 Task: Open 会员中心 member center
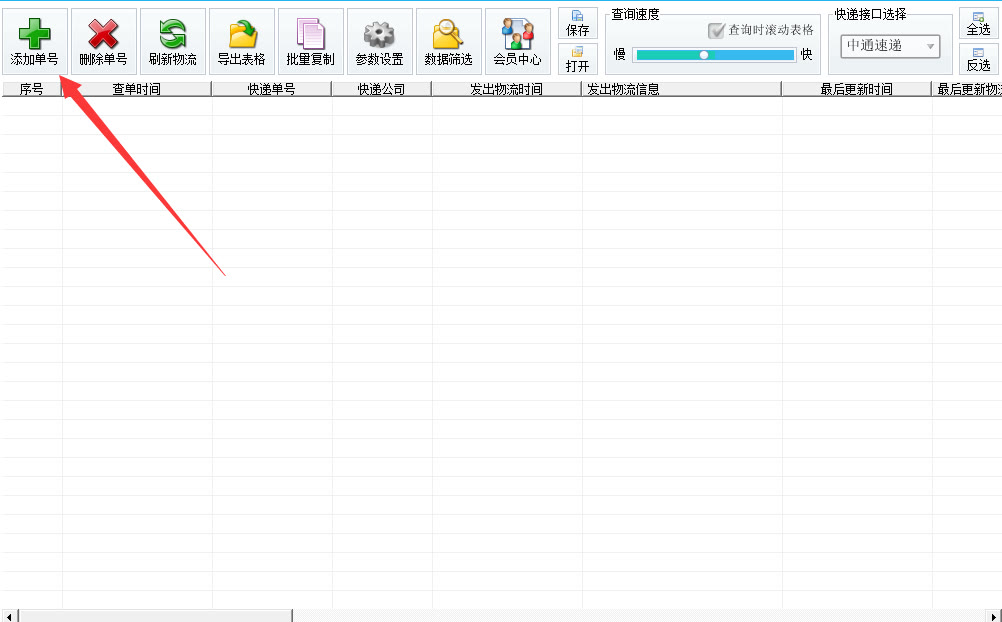coord(518,42)
